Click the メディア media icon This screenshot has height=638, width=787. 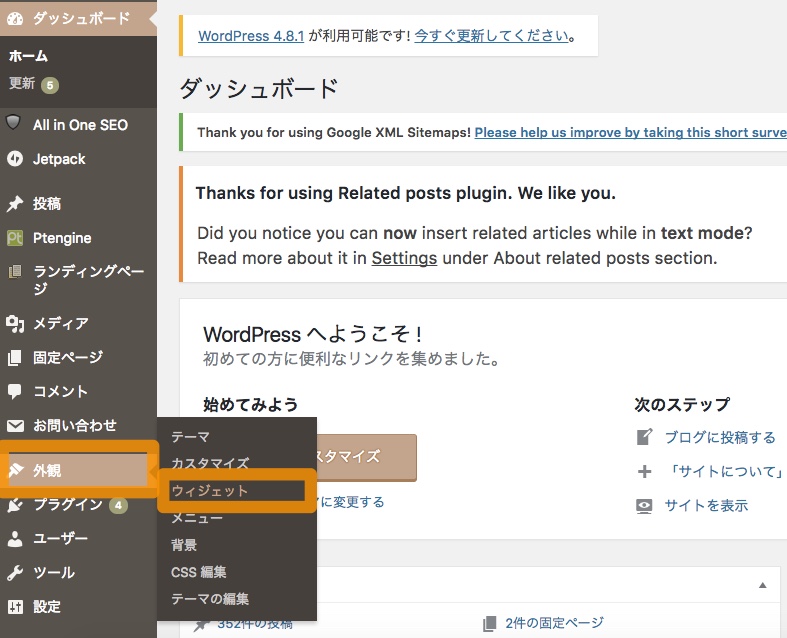(15, 324)
